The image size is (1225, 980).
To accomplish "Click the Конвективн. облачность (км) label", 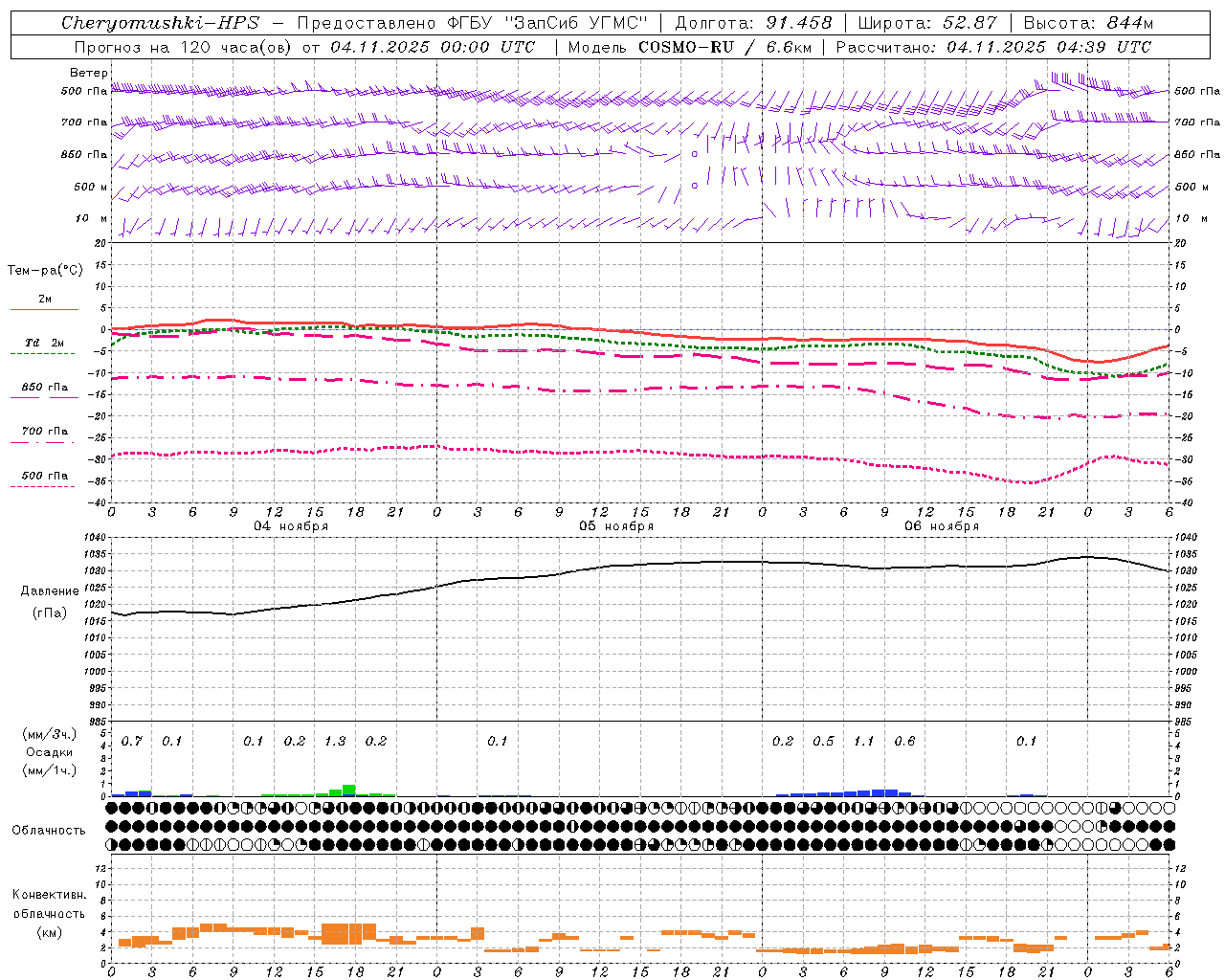I will [x=49, y=913].
